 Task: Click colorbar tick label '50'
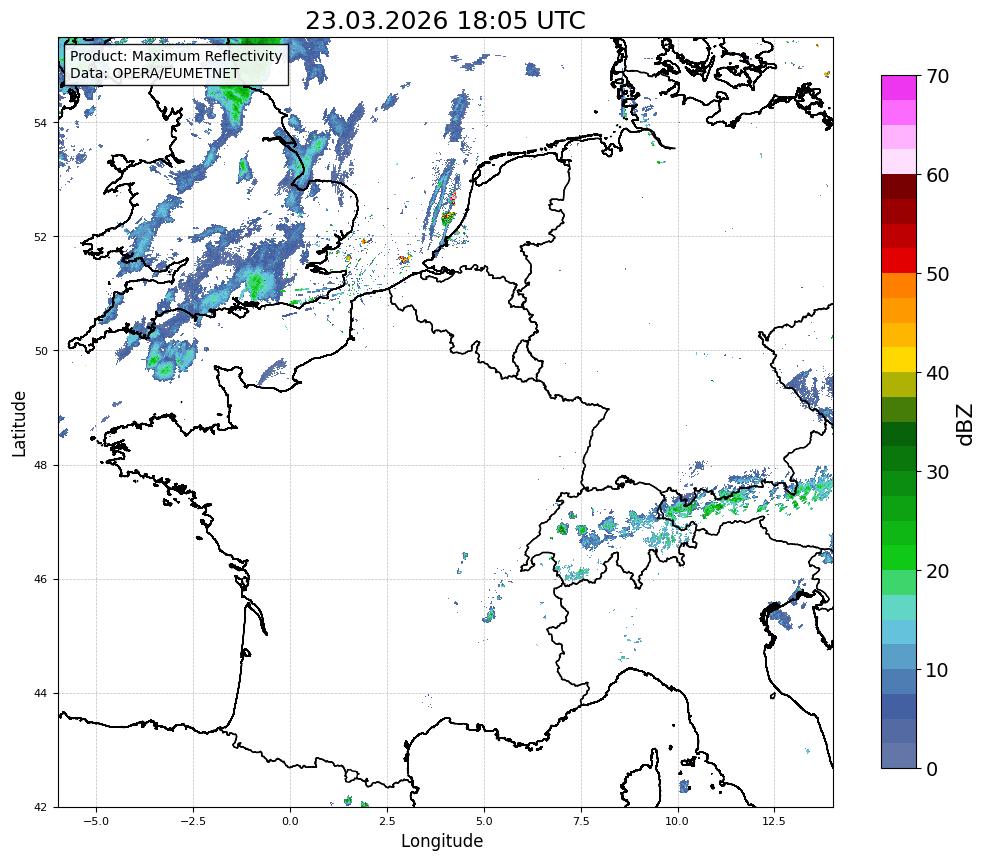click(x=937, y=275)
